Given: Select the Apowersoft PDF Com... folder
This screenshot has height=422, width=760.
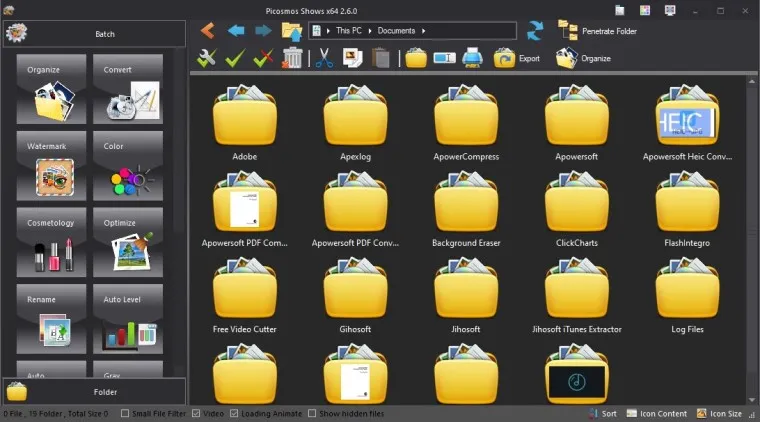Looking at the screenshot, I should [x=245, y=209].
